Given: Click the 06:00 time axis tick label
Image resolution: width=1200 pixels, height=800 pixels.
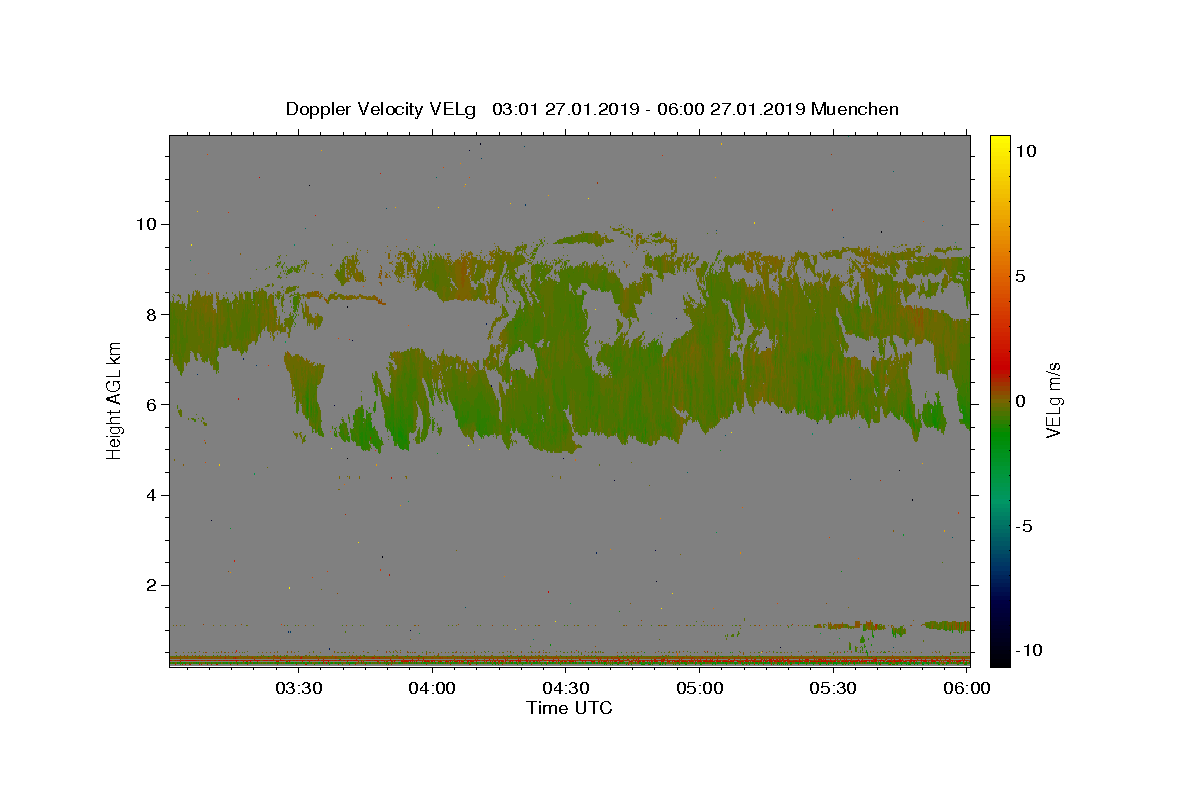Looking at the screenshot, I should point(967,688).
